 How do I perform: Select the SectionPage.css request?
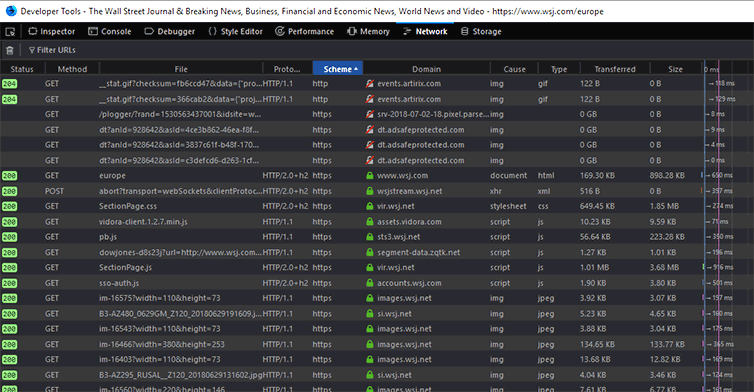(x=377, y=206)
